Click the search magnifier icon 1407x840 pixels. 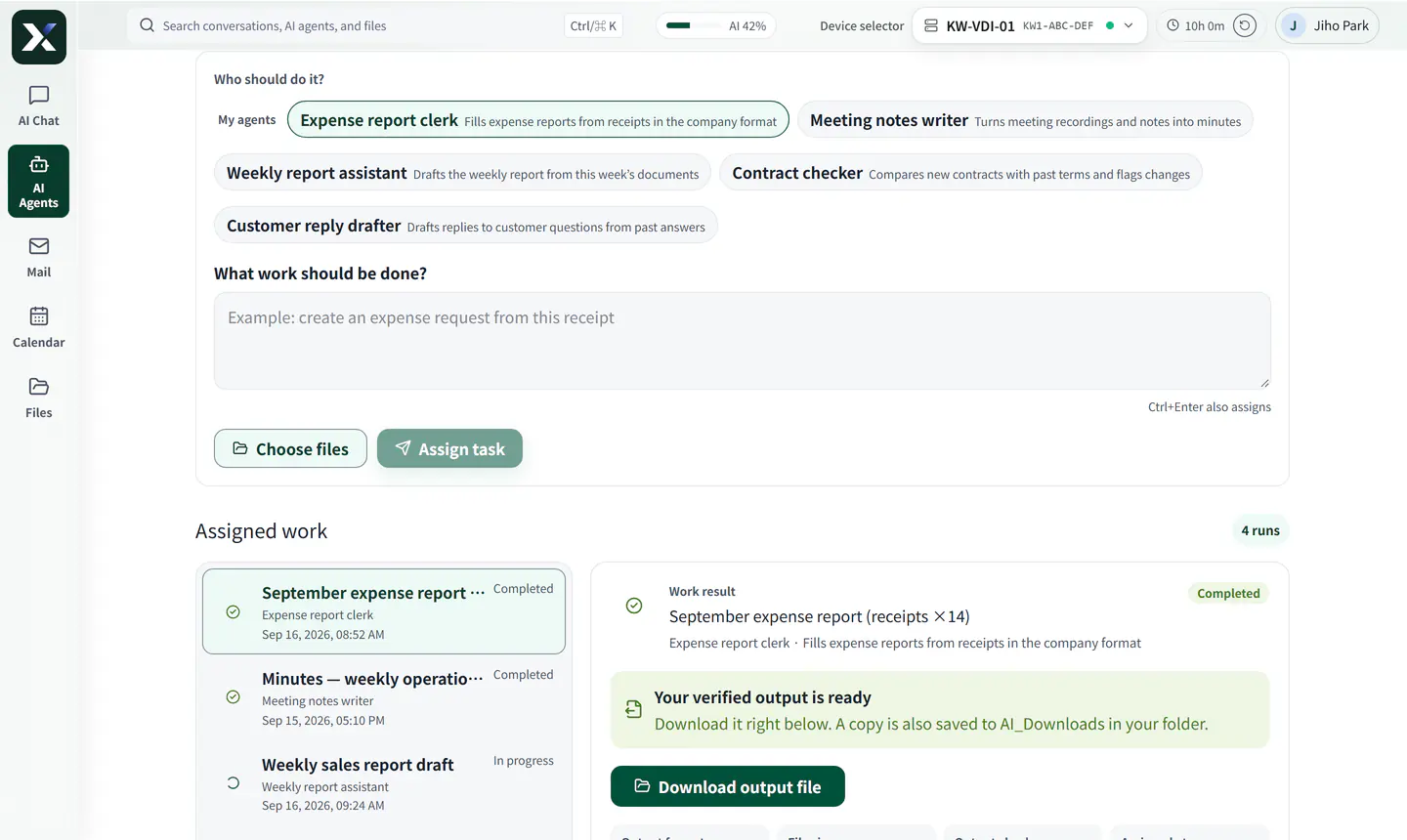pyautogui.click(x=147, y=25)
